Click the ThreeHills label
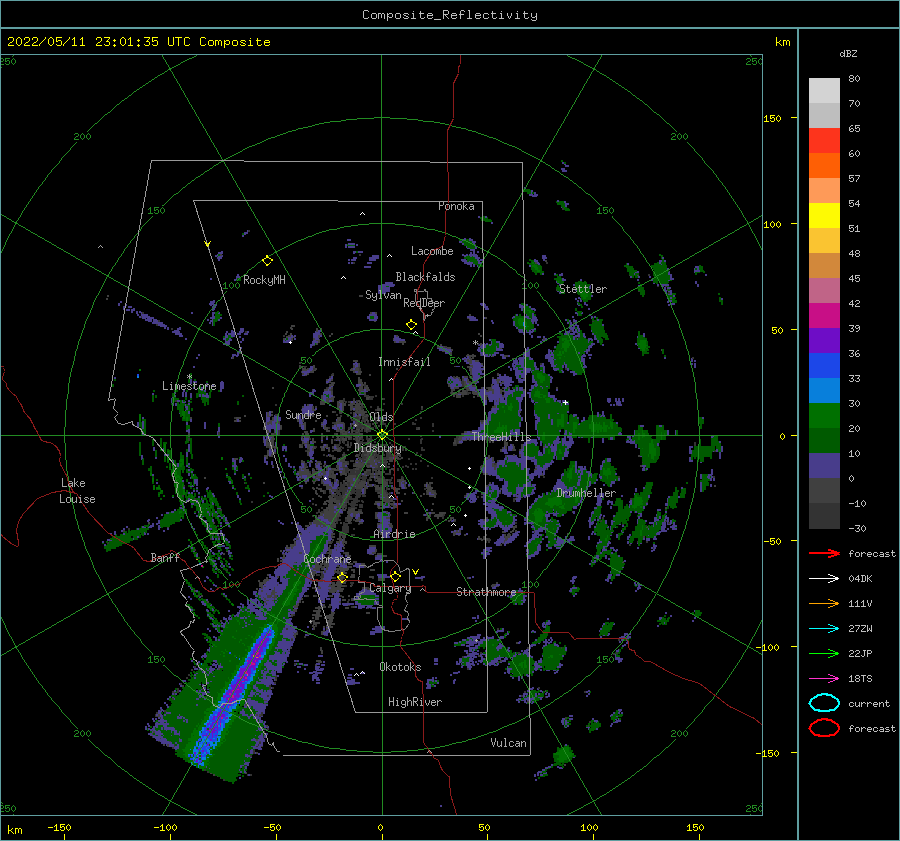Viewport: 900px width, 841px height. (501, 437)
